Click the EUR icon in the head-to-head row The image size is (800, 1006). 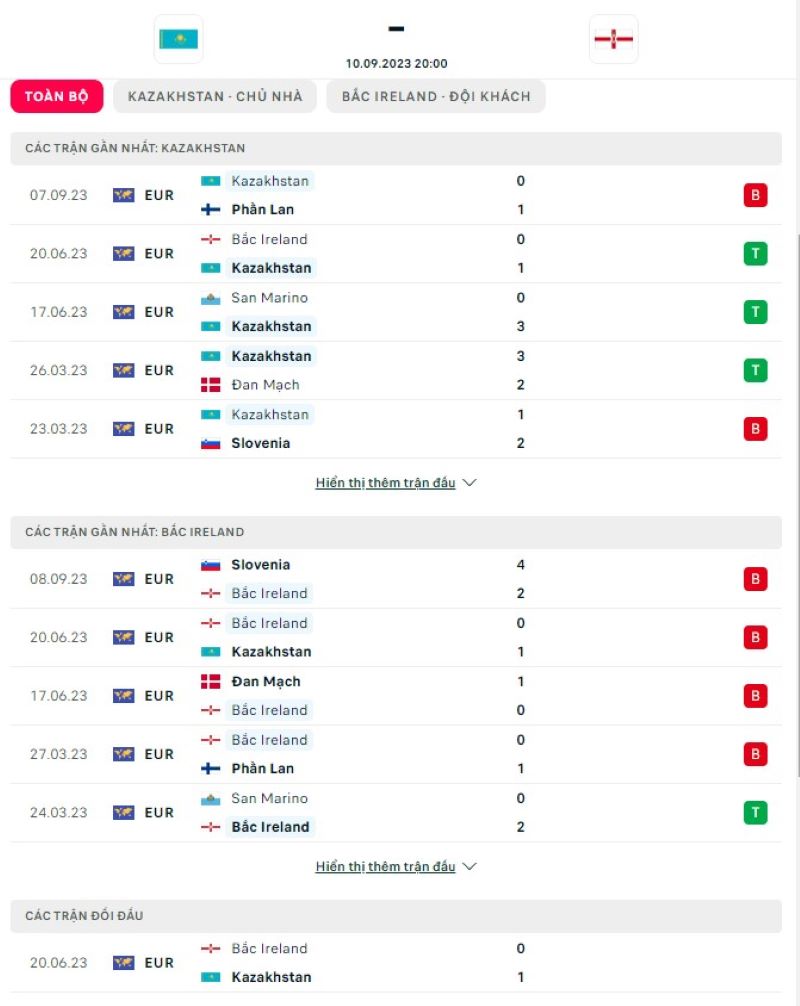(122, 962)
